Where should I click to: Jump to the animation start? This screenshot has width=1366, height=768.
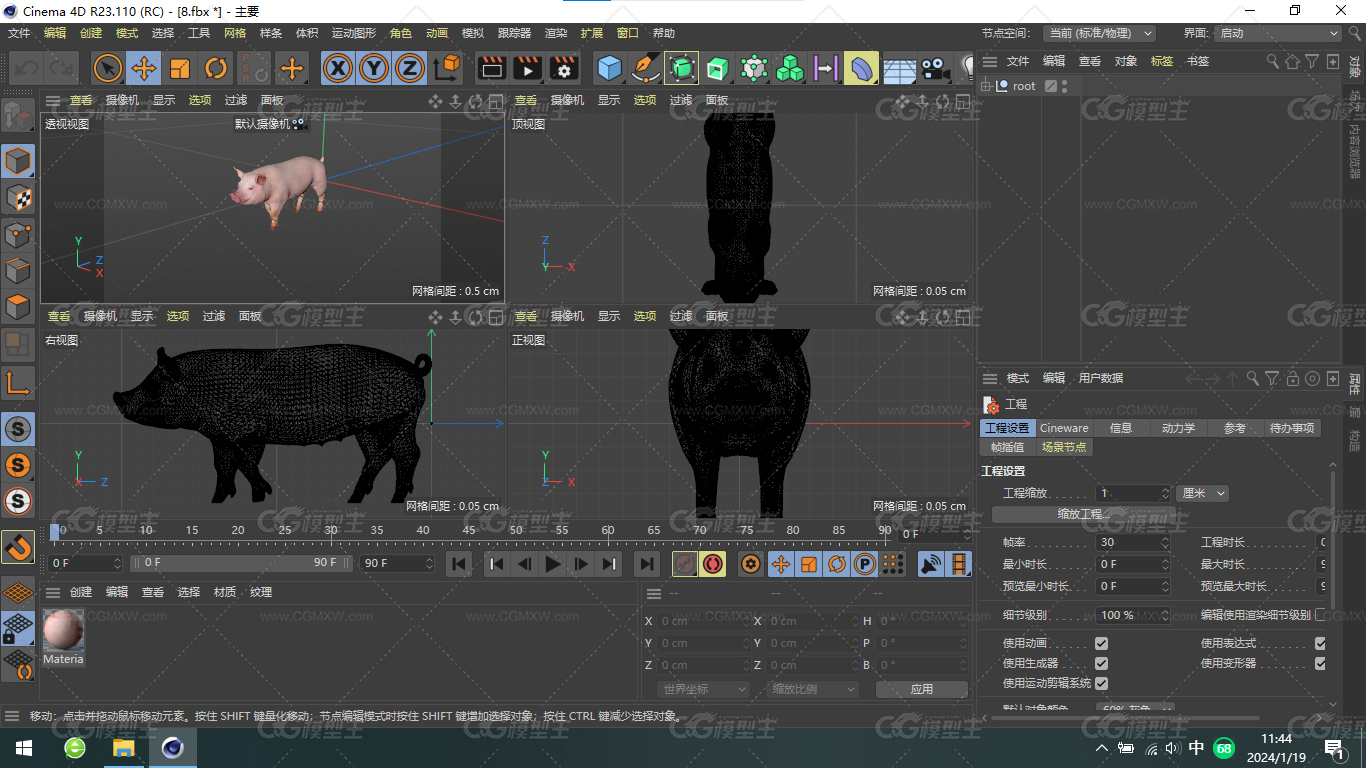(459, 564)
